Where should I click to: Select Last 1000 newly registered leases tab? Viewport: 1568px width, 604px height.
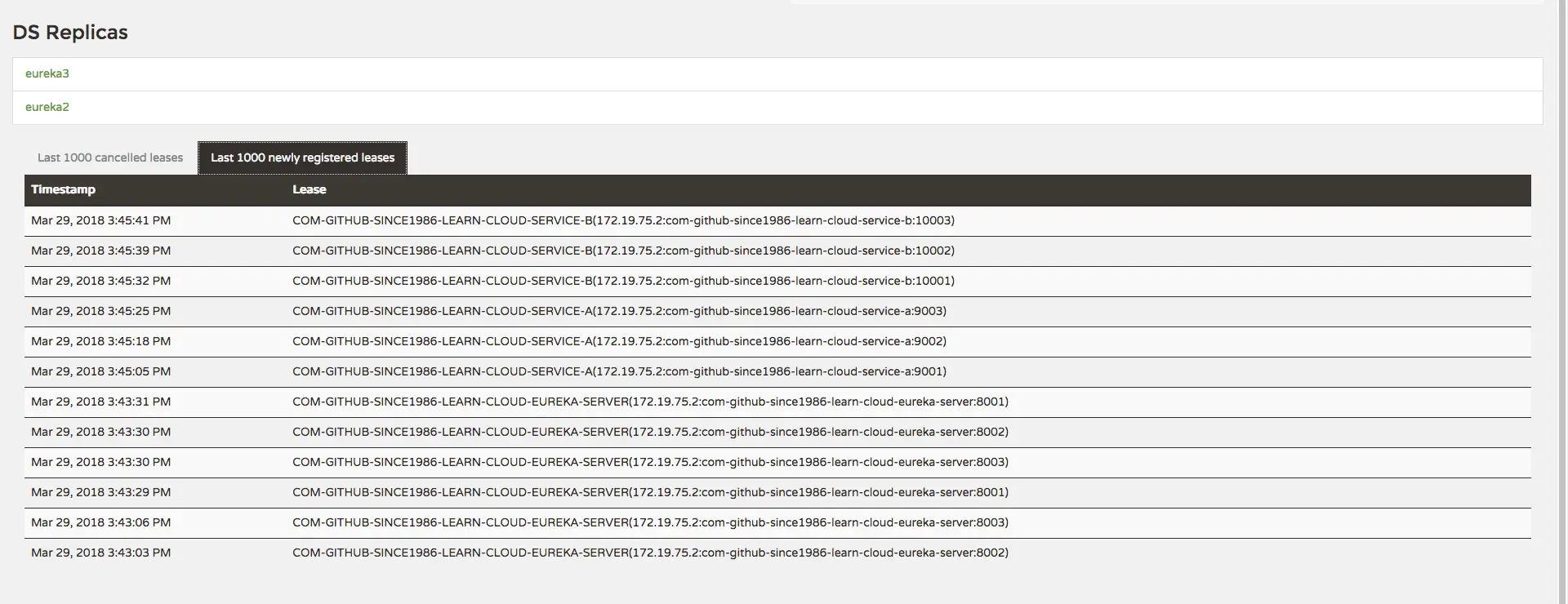tap(302, 158)
